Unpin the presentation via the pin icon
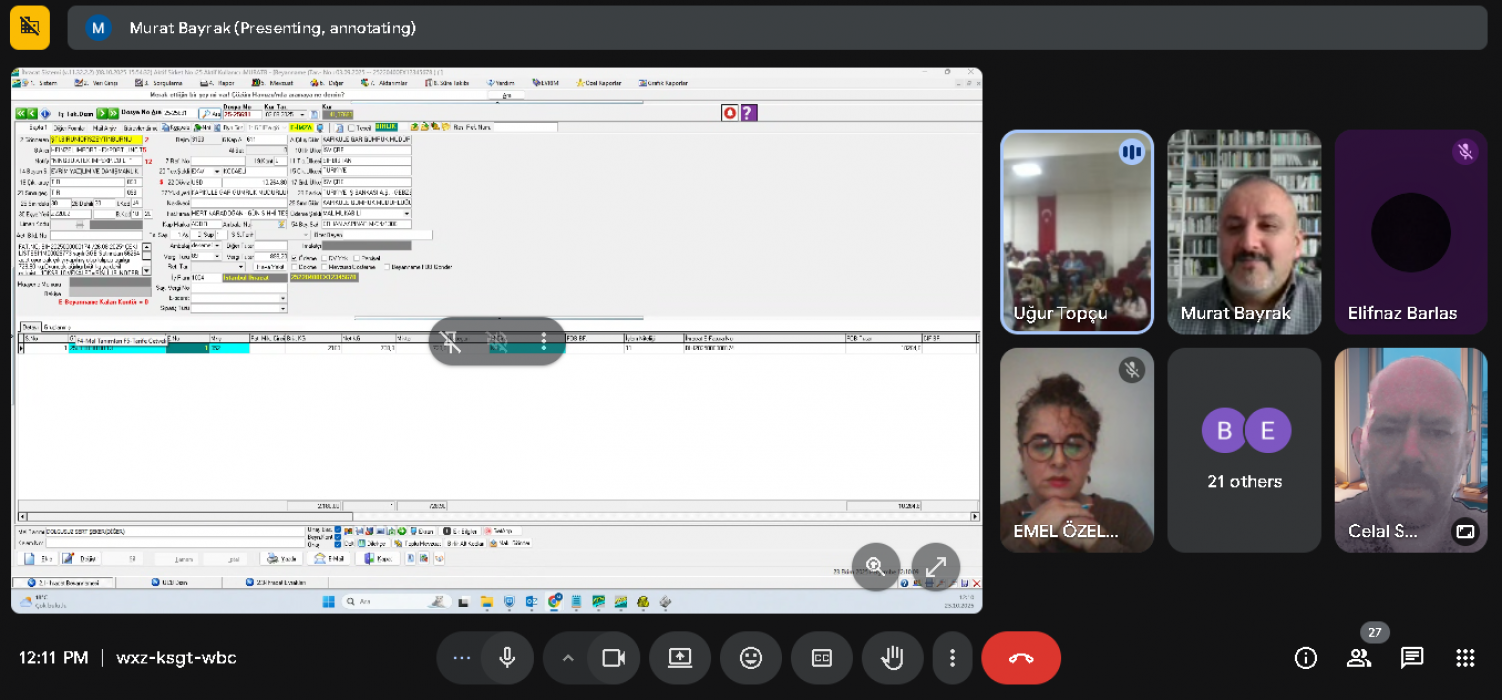 452,342
